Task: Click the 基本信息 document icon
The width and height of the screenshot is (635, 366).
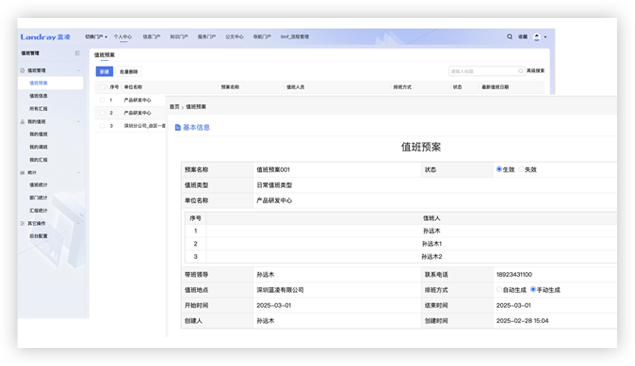Action: click(x=178, y=128)
